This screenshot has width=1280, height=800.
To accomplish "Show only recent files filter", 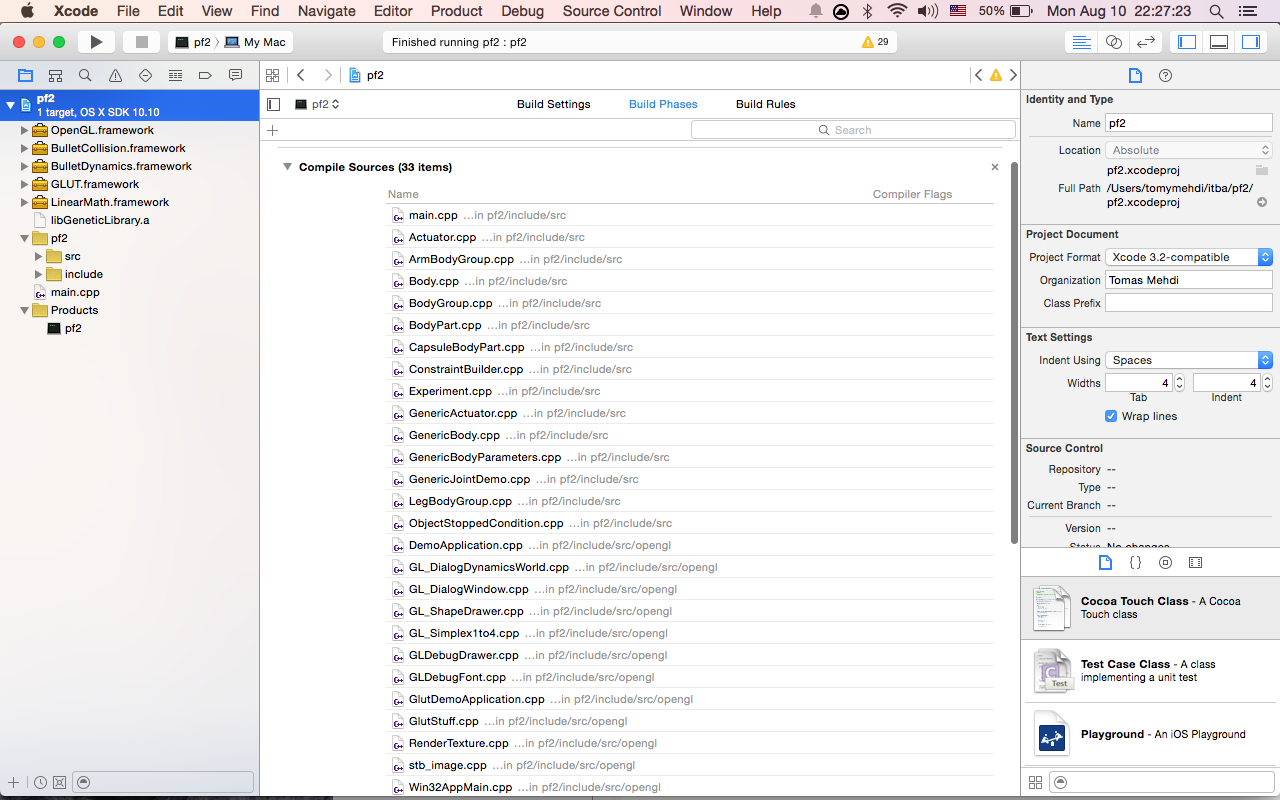I will 40,782.
